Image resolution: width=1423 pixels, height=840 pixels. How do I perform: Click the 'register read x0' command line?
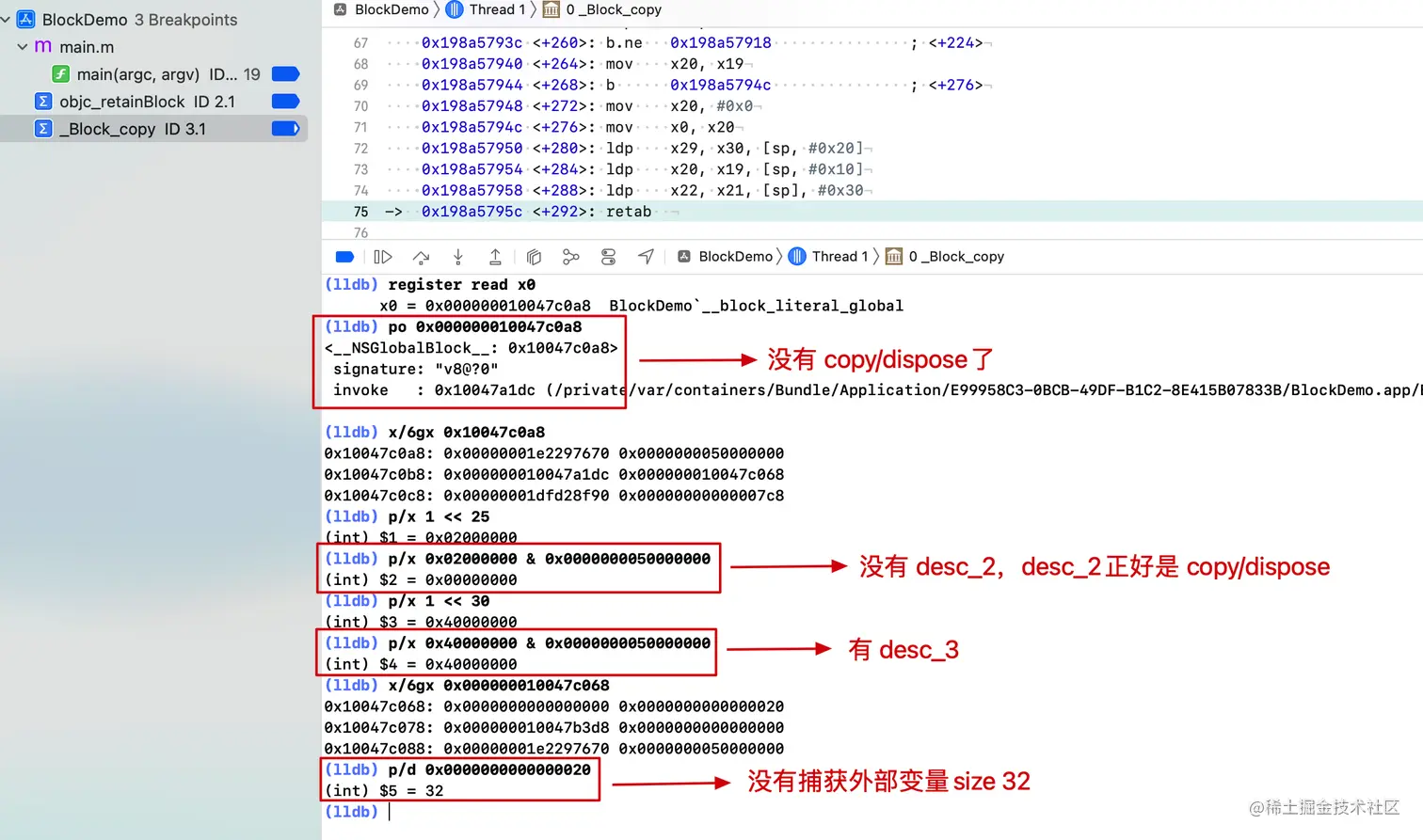[461, 285]
